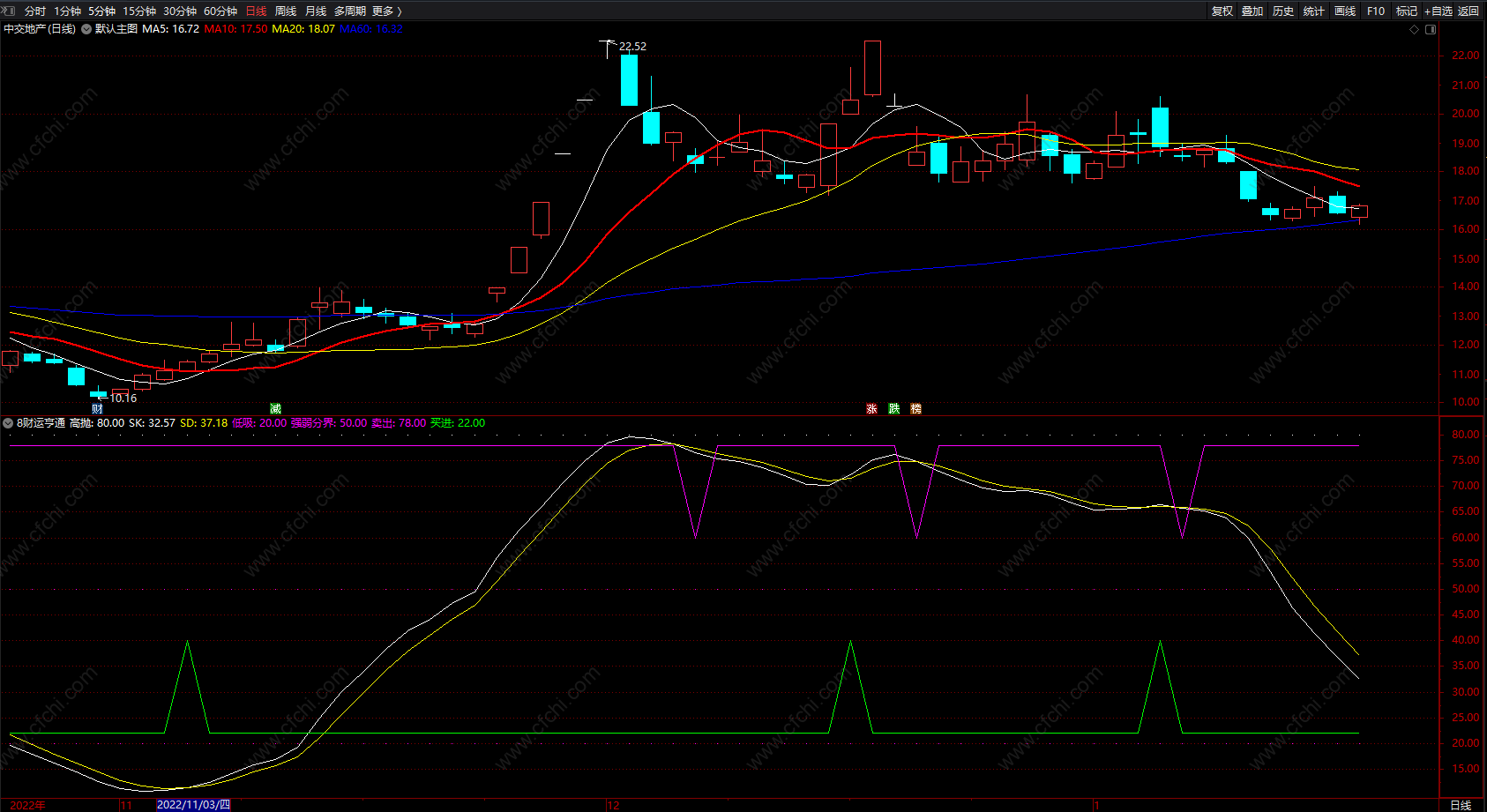Click the 标记 mark button
The image size is (1487, 812).
point(1407,11)
